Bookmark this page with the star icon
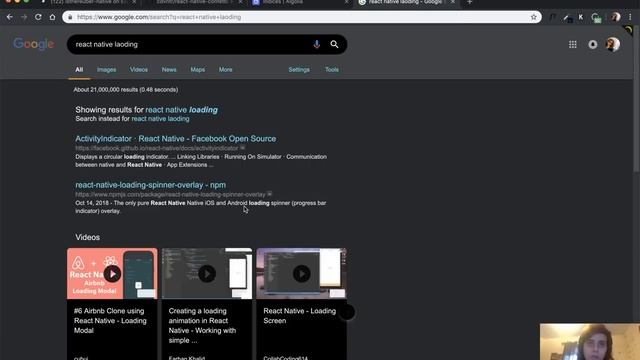640x360 pixels. pyautogui.click(x=533, y=17)
